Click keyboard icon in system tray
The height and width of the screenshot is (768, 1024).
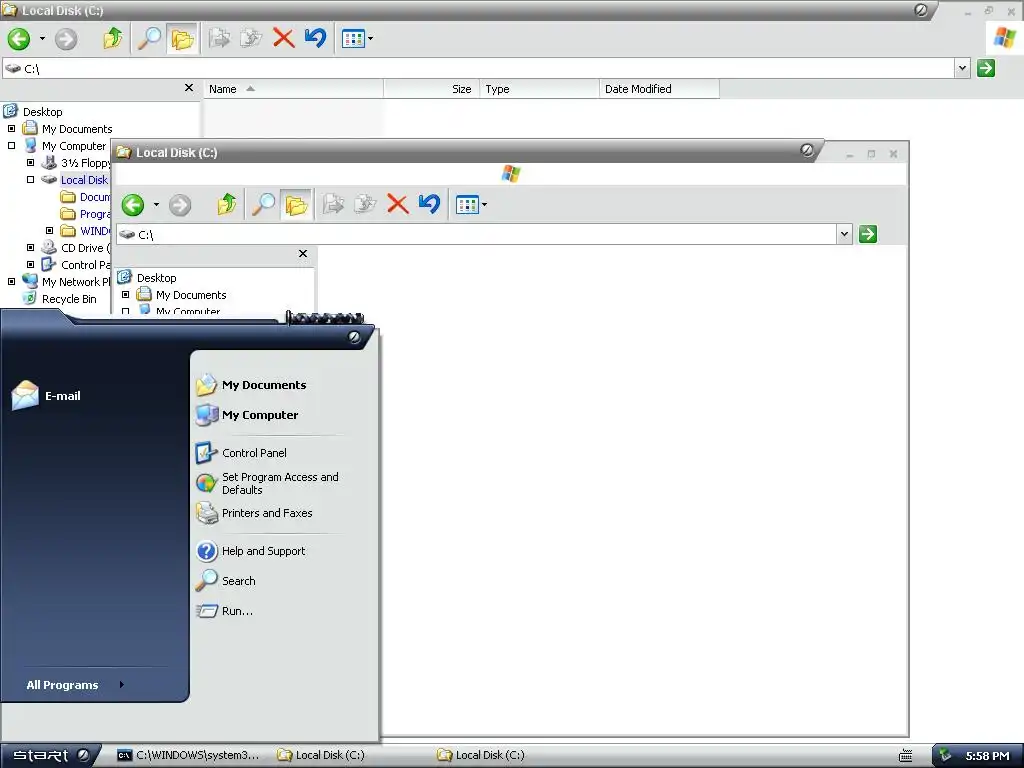905,756
